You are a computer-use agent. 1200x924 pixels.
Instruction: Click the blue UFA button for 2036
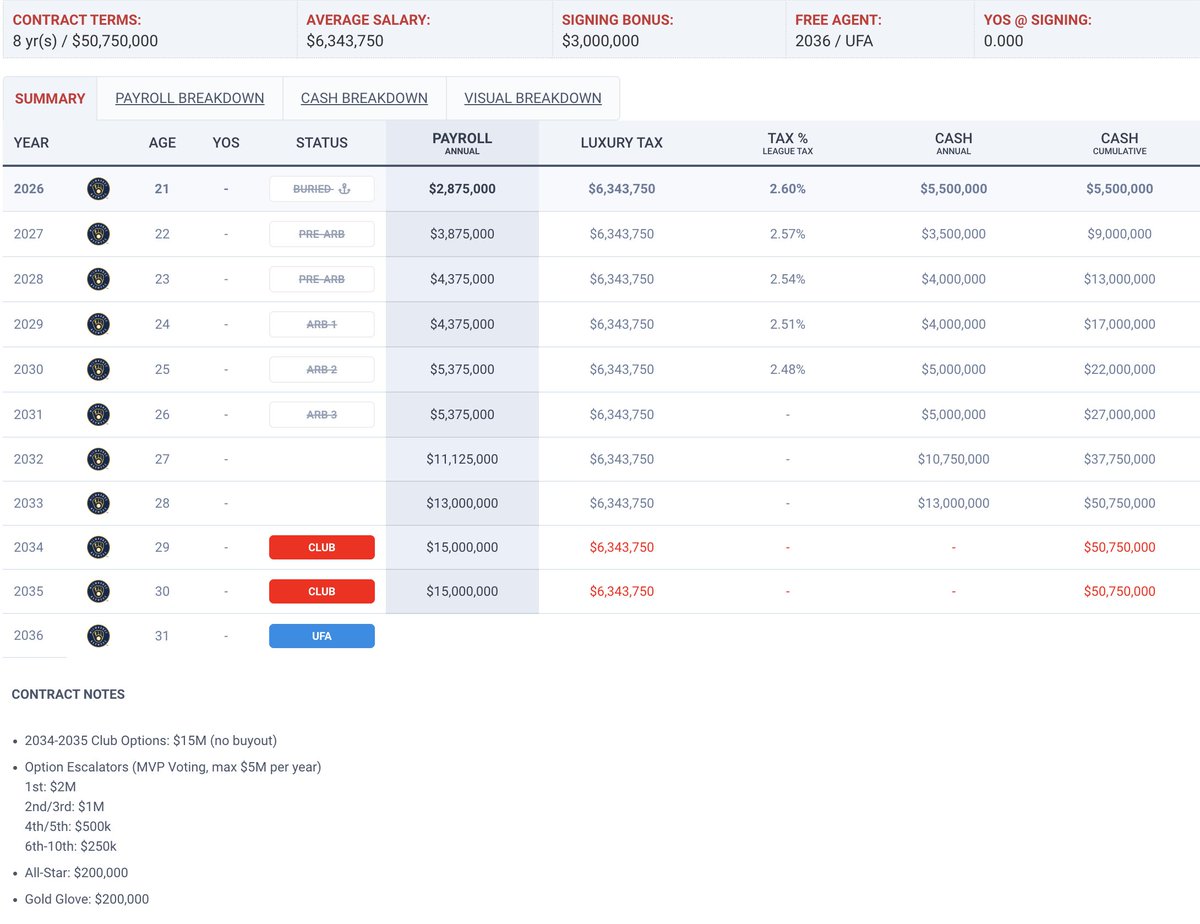[321, 635]
